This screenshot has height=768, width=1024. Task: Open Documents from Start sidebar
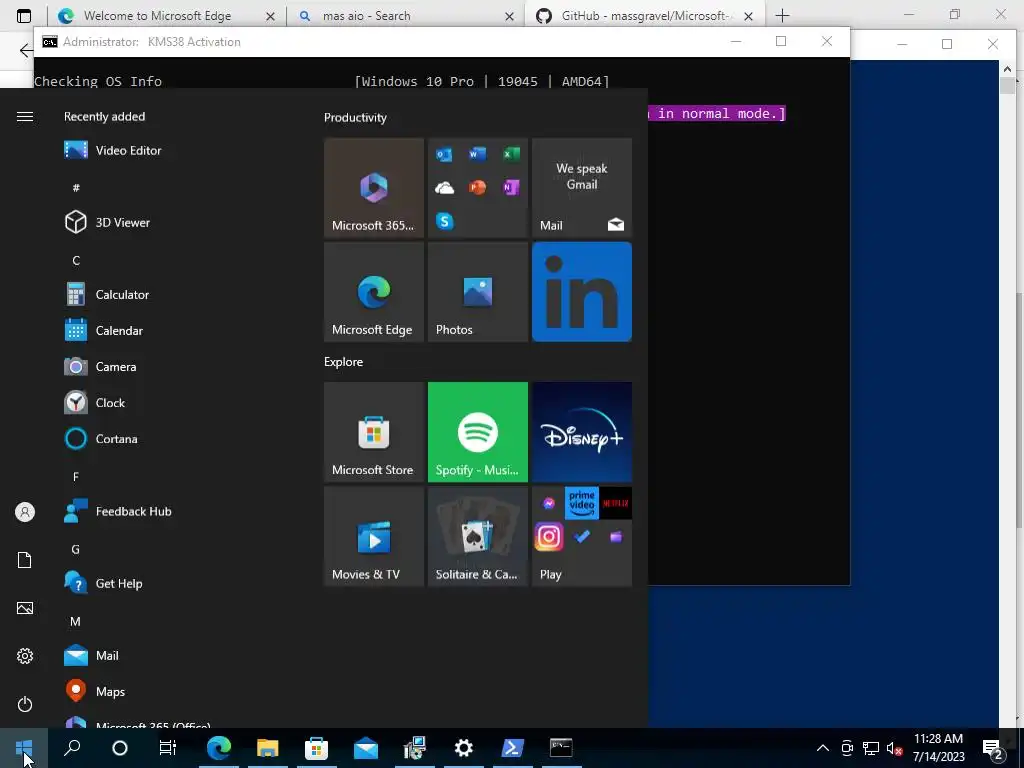tap(25, 560)
